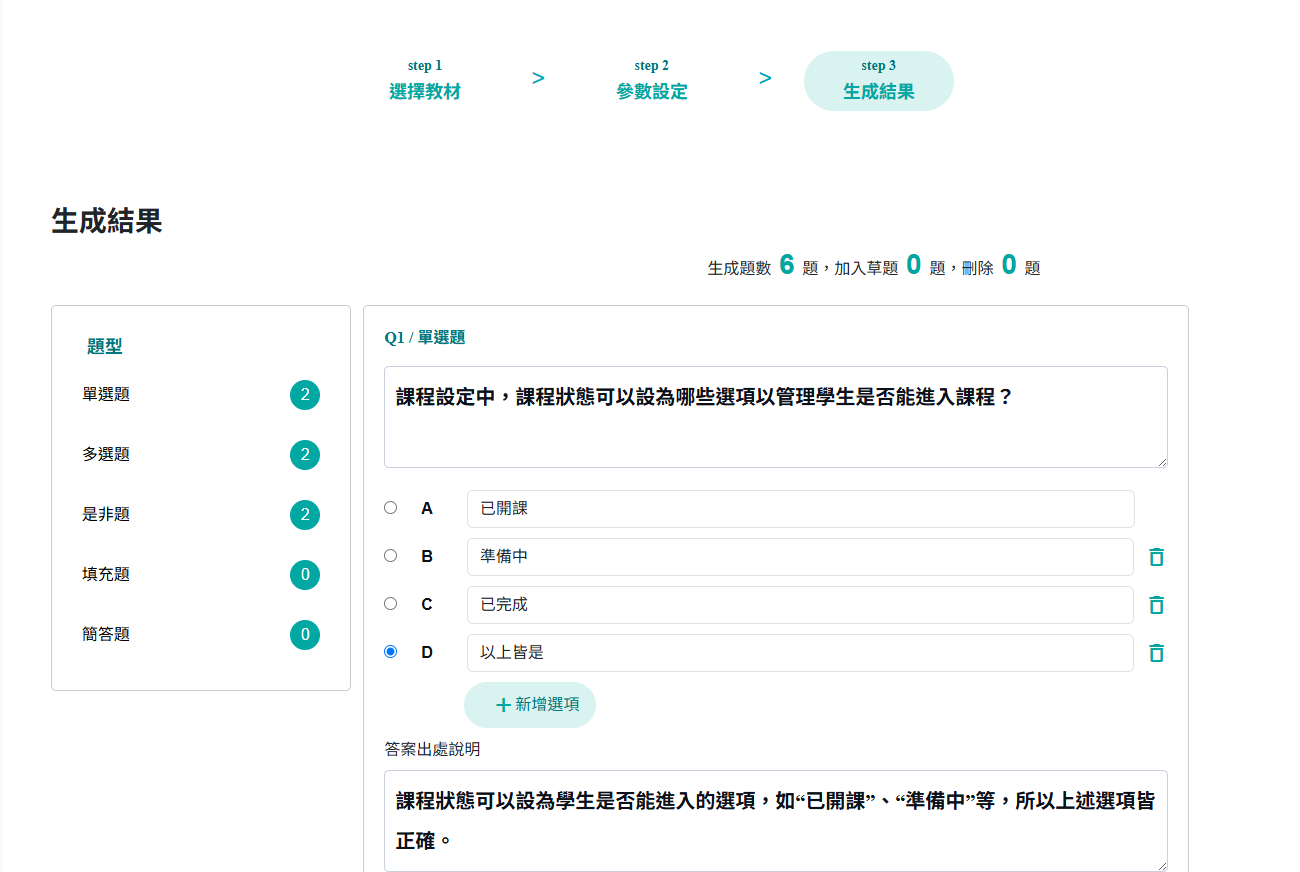Go to step 1 選擇教材
This screenshot has height=872, width=1300.
(x=425, y=81)
